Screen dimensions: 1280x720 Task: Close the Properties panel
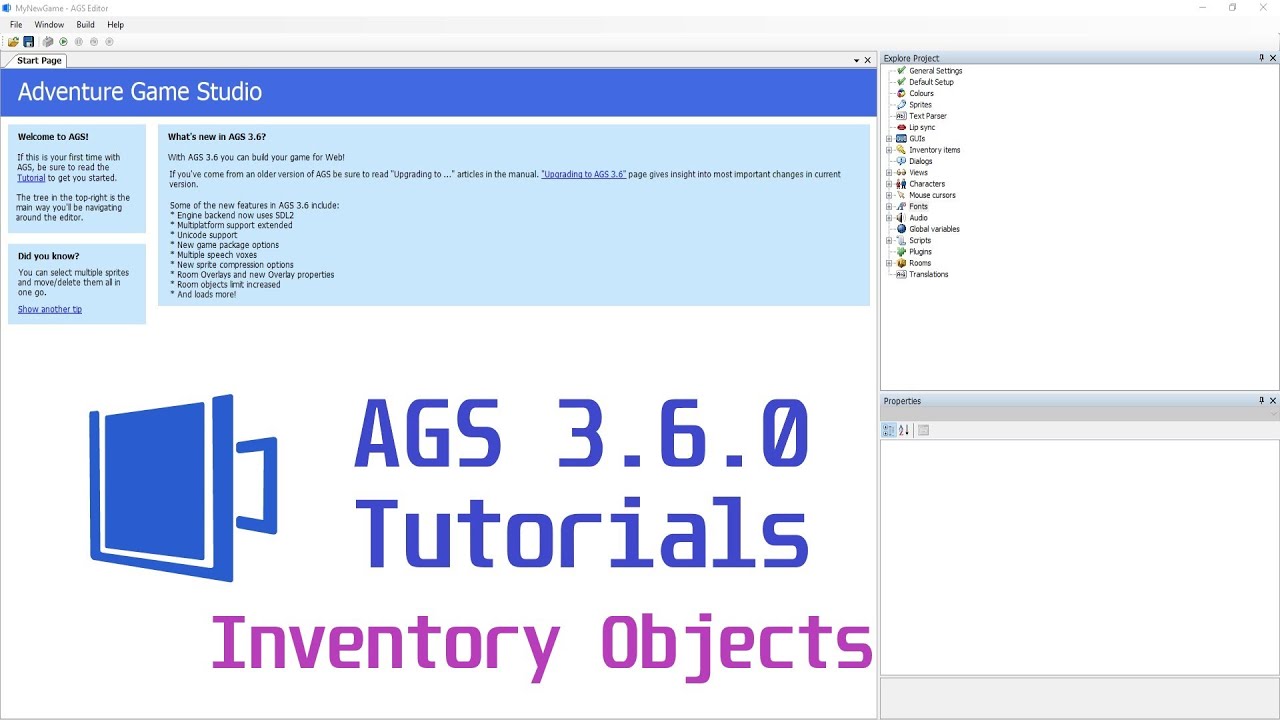point(1273,401)
